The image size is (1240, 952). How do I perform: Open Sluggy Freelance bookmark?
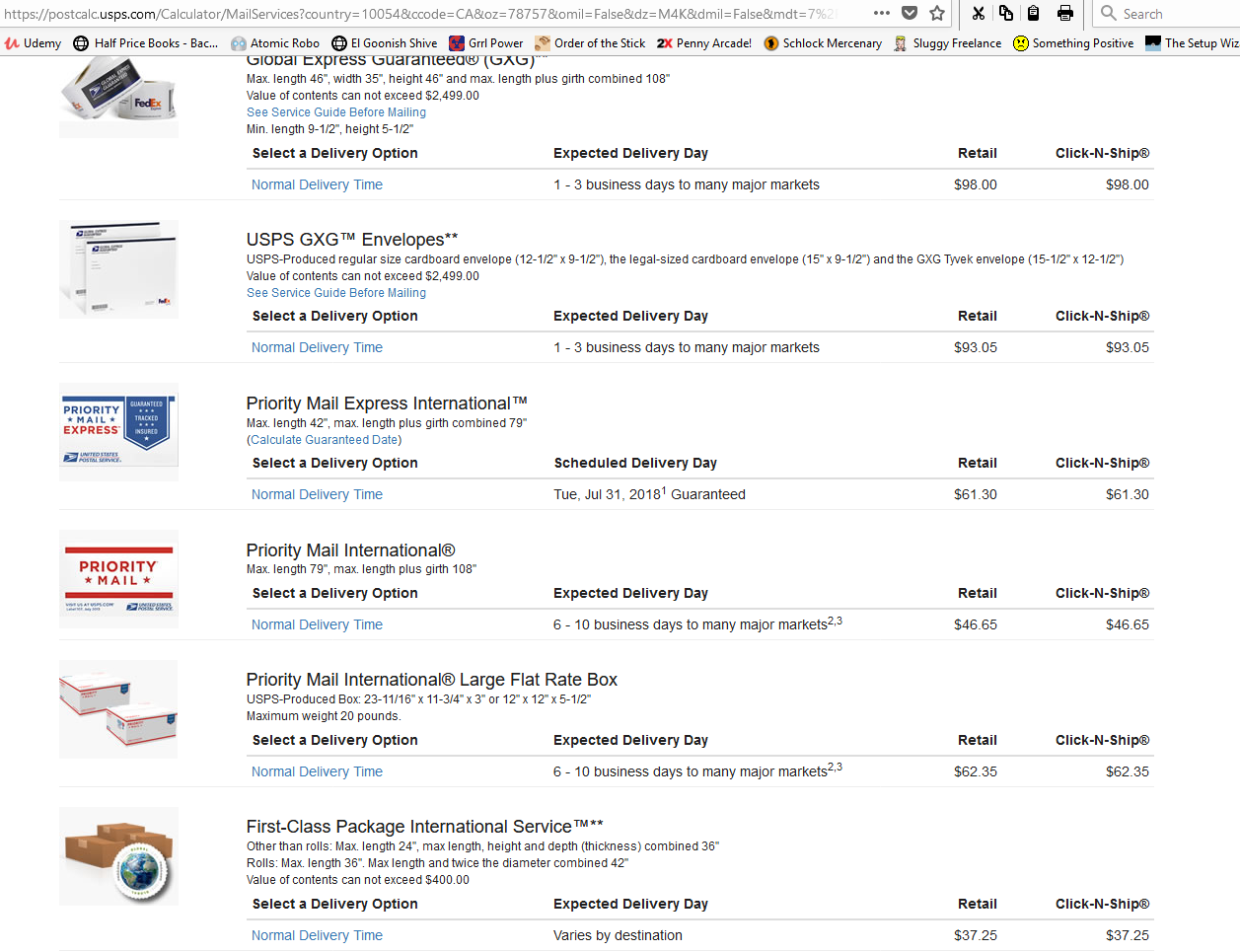pos(947,43)
